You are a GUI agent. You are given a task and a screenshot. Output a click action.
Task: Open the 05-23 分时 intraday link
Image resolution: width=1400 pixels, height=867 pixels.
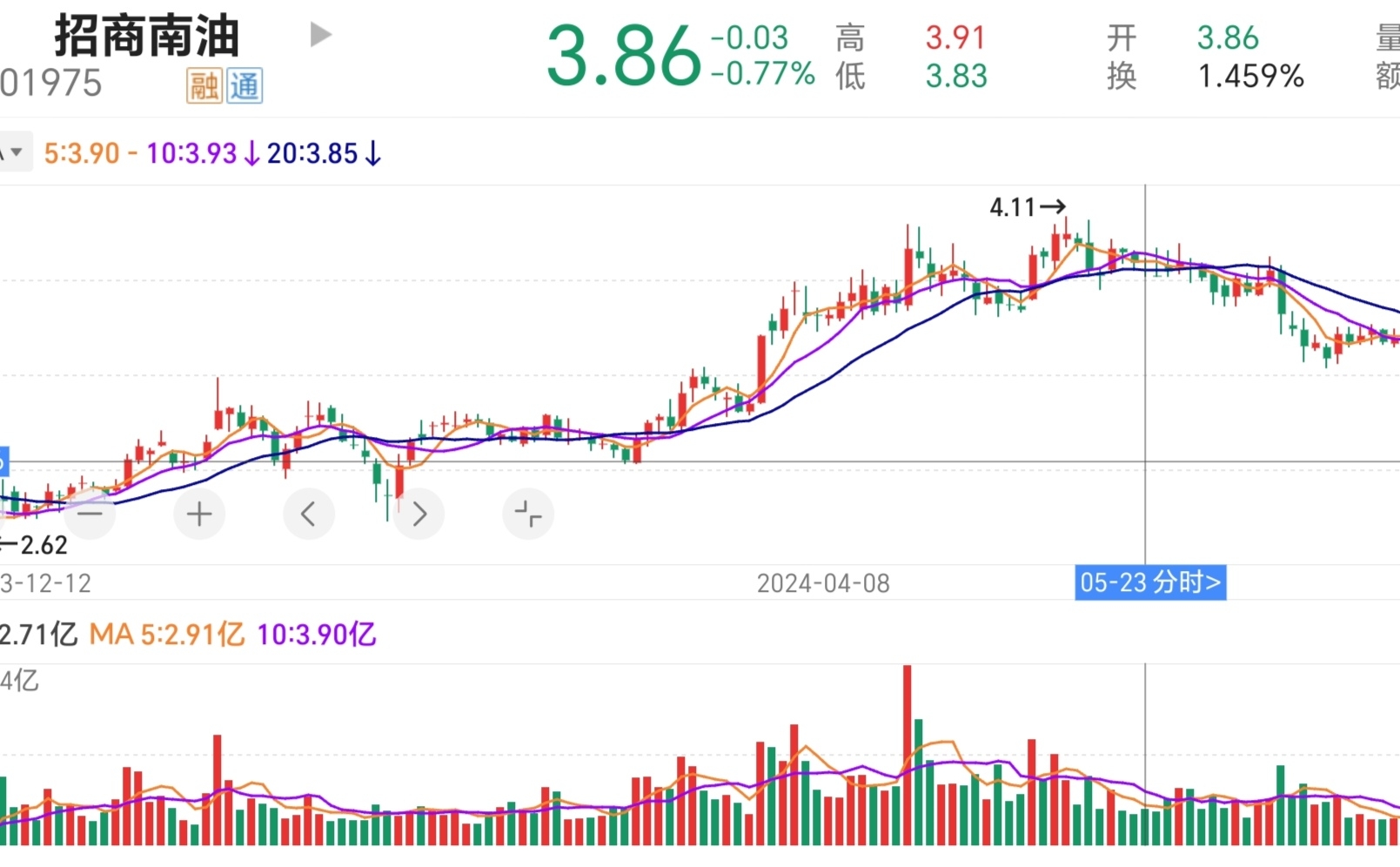[1150, 582]
